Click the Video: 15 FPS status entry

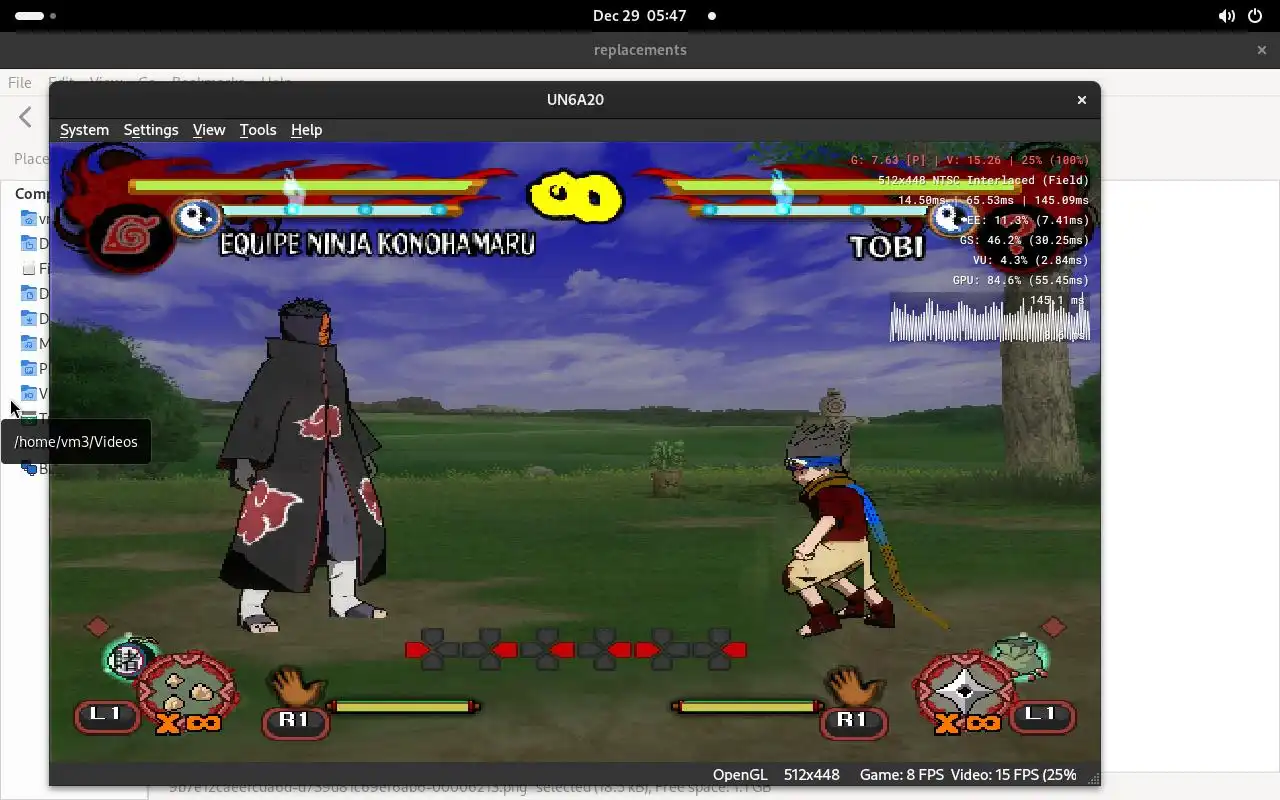coord(1013,775)
